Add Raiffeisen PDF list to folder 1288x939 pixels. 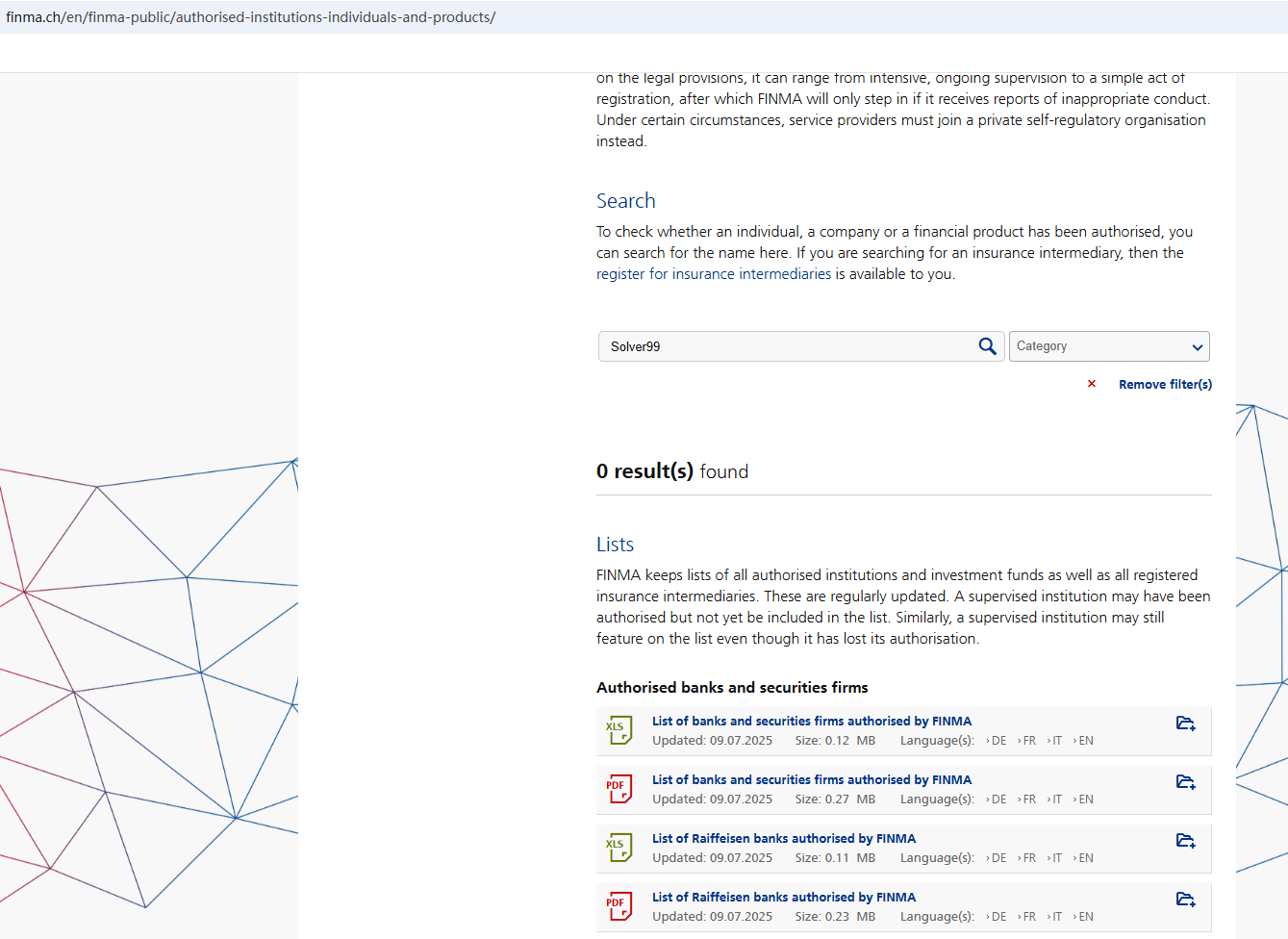(1185, 900)
